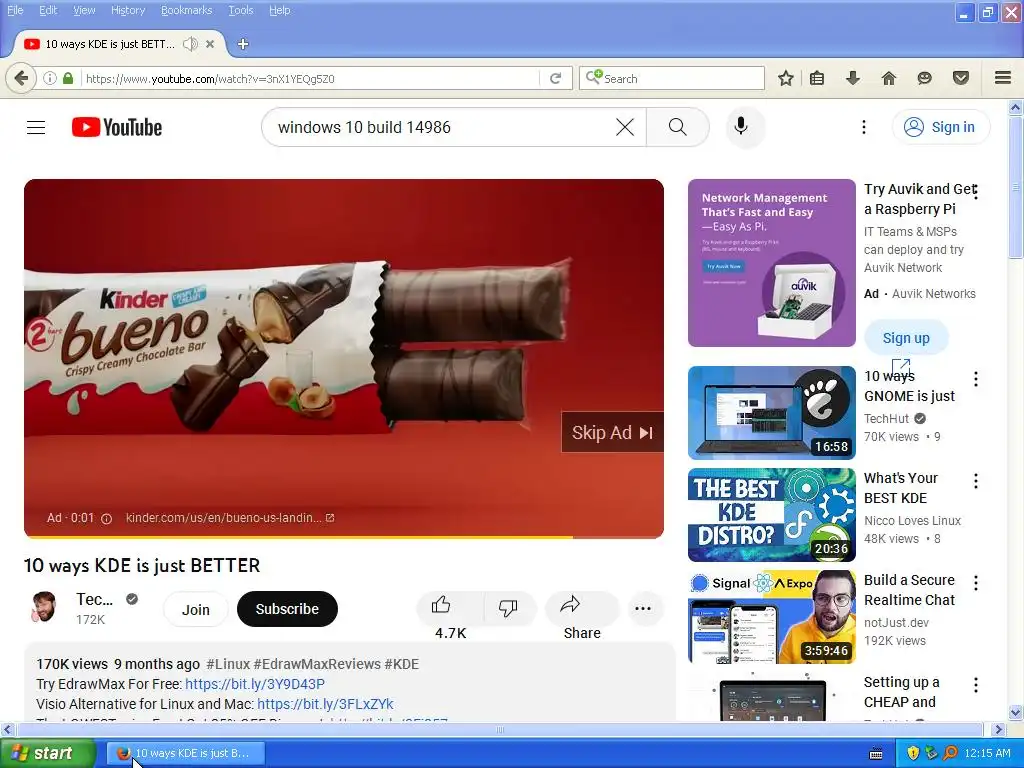Show bookmarks list icon
The width and height of the screenshot is (1024, 768).
click(x=817, y=78)
